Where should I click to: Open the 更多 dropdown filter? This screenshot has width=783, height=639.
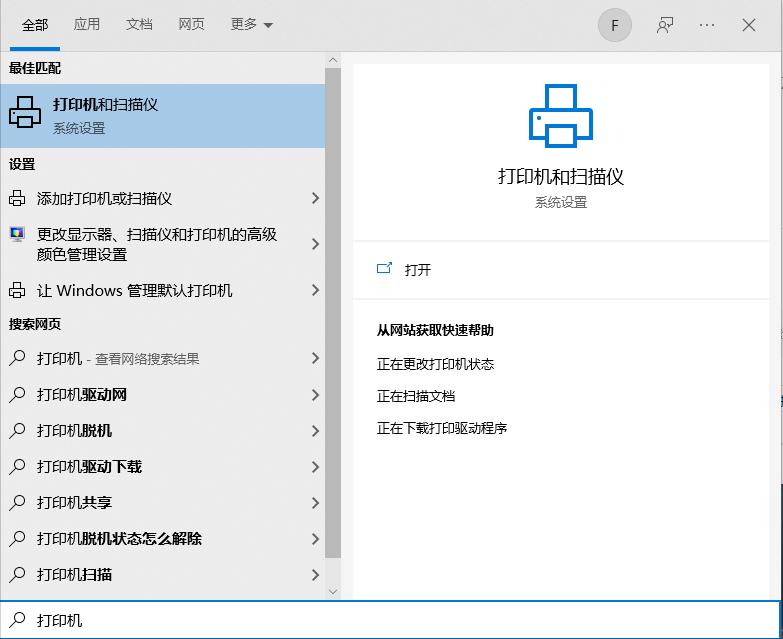251,24
